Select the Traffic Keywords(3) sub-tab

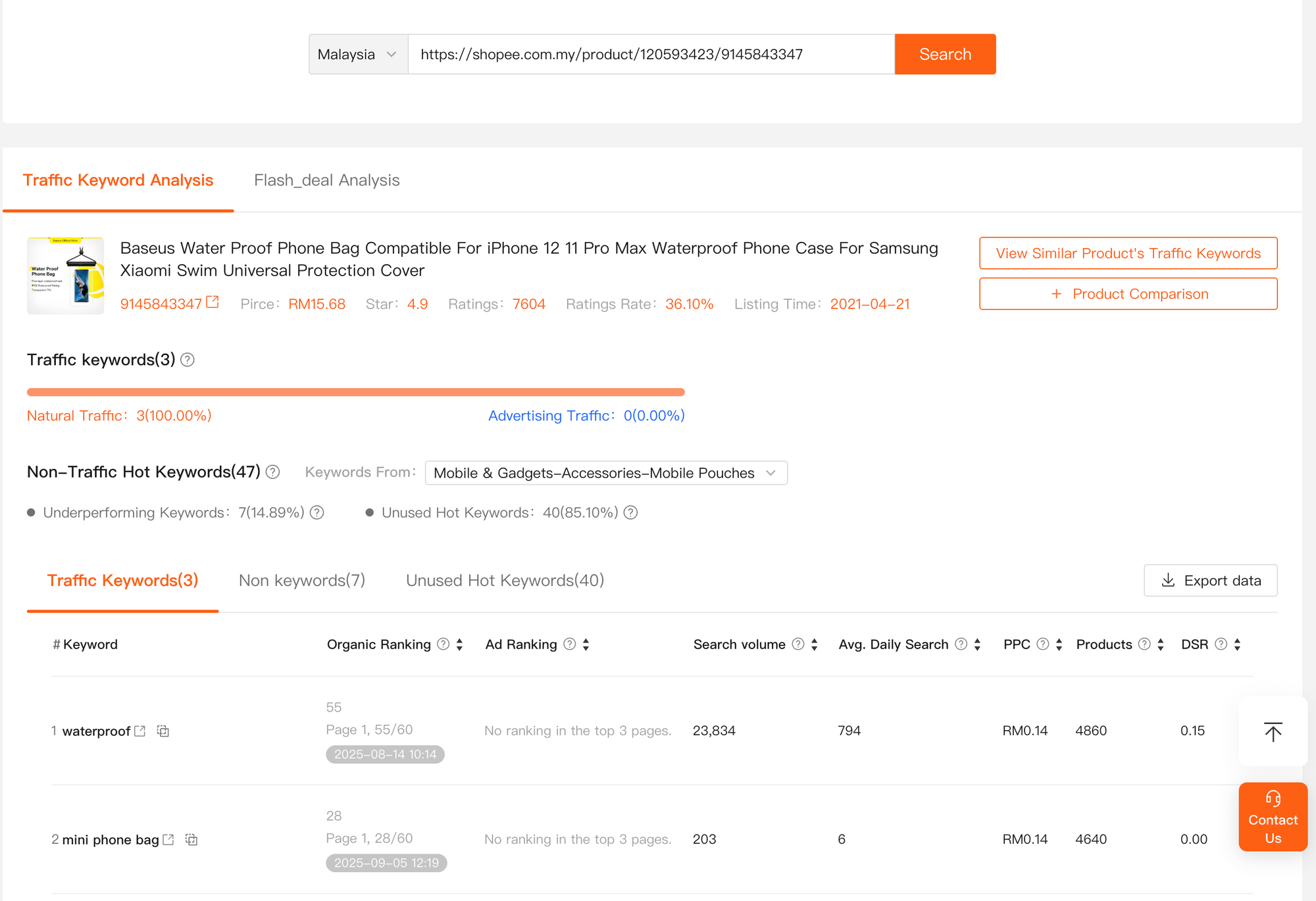(123, 581)
